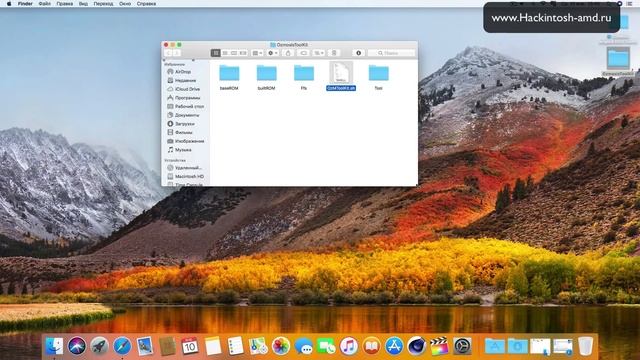The height and width of the screenshot is (360, 640).
Task: Click the Get Info toolbar button
Action: [358, 53]
